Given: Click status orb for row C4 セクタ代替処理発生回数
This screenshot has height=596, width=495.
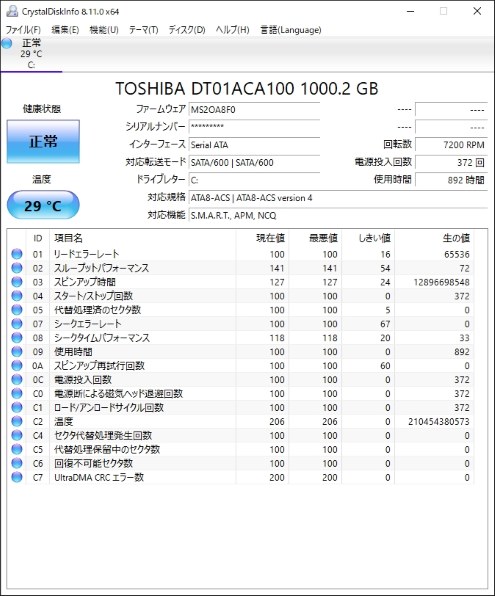Looking at the screenshot, I should point(17,435).
